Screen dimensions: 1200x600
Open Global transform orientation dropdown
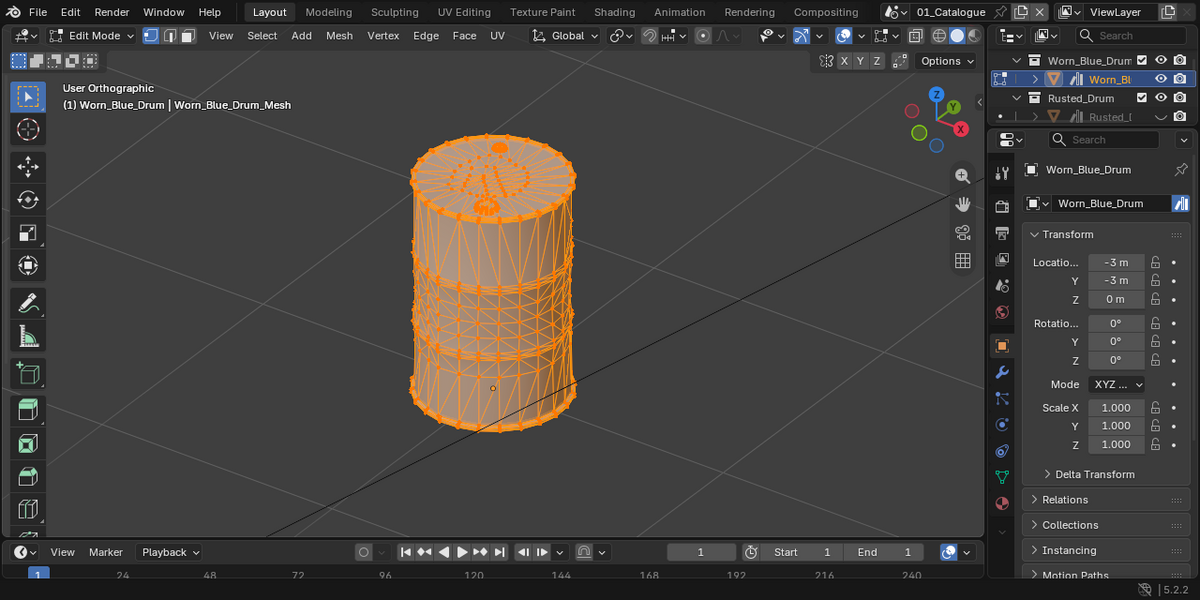point(565,35)
